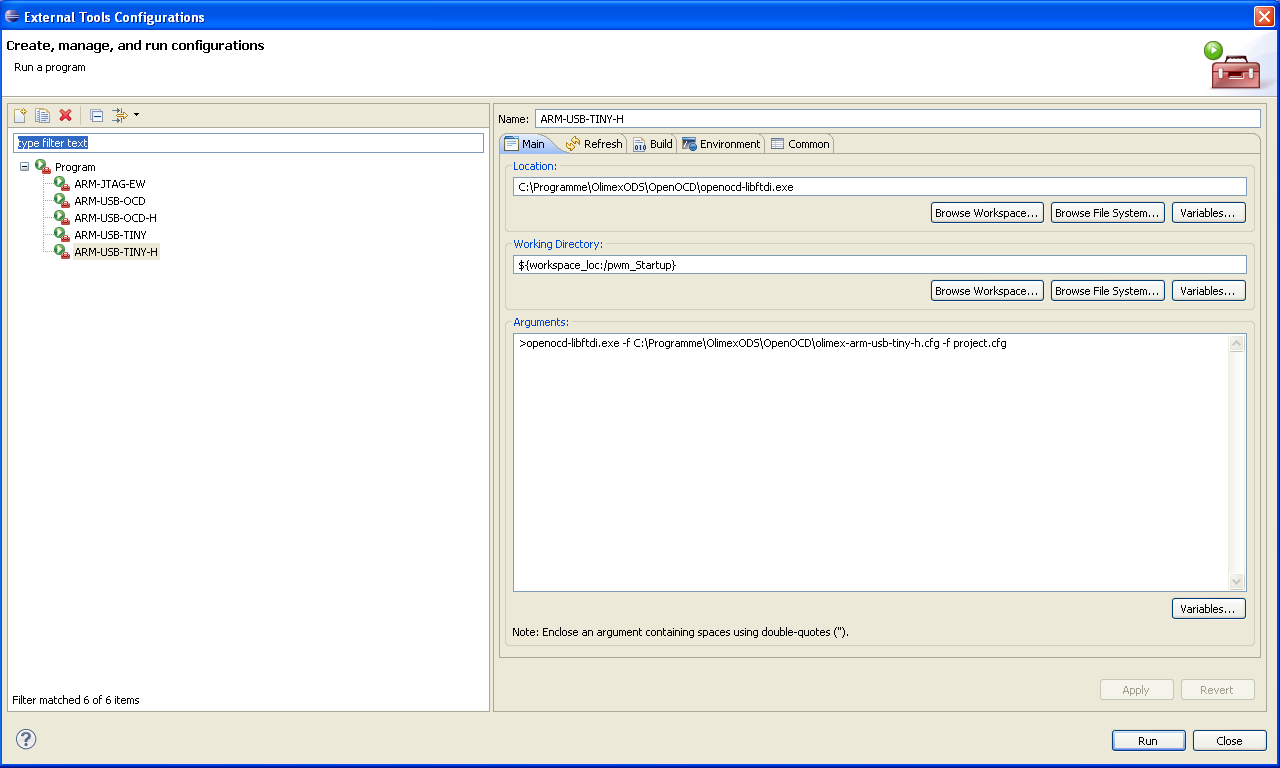Image resolution: width=1280 pixels, height=768 pixels.
Task: Click the type filter text field
Action: click(x=248, y=143)
